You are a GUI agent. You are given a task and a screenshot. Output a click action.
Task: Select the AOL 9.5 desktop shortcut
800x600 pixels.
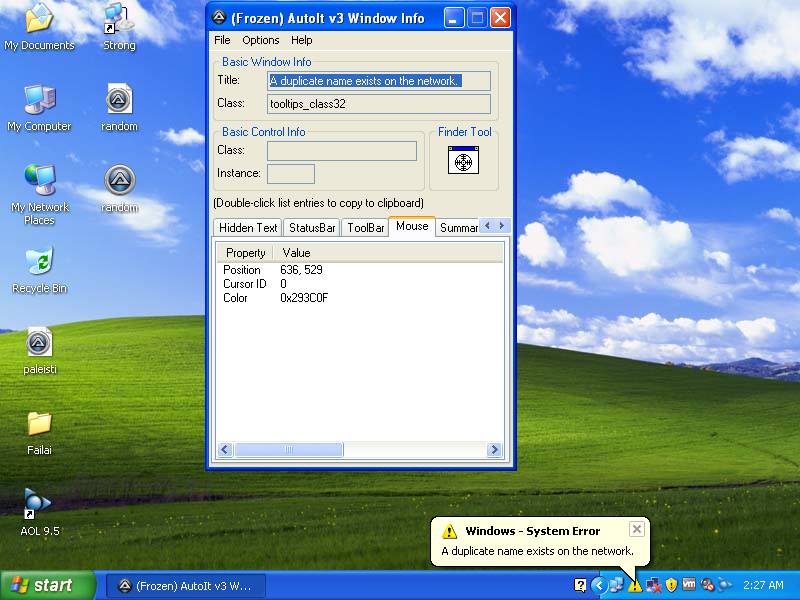[x=39, y=504]
